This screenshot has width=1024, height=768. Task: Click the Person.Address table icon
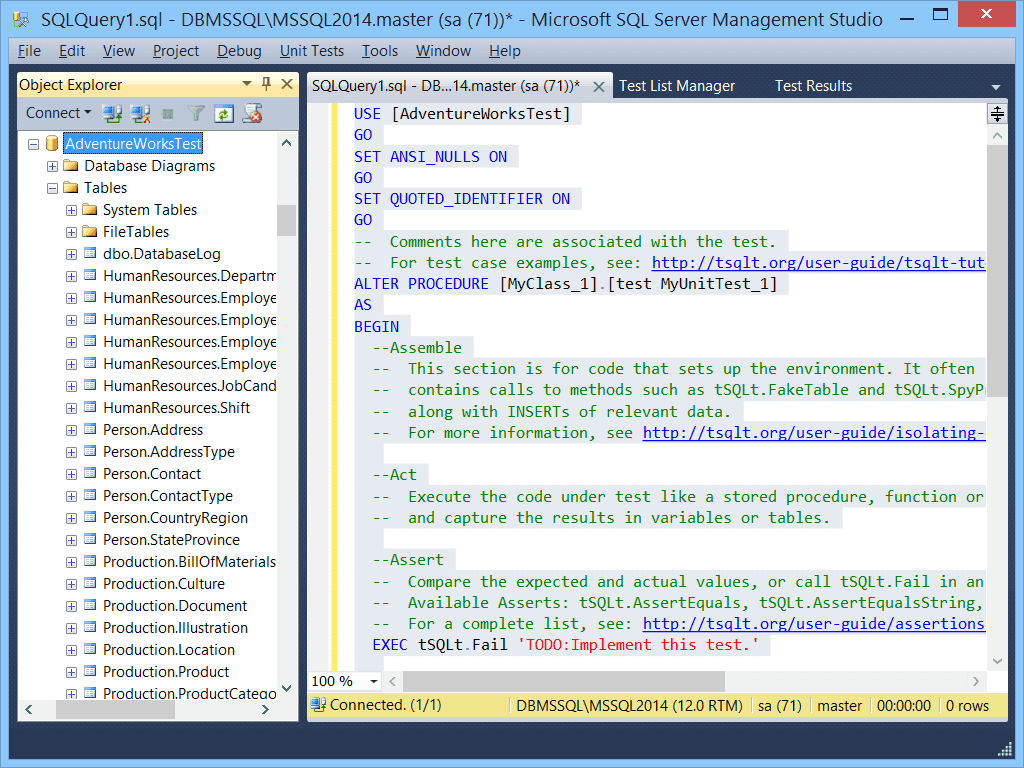pos(90,430)
